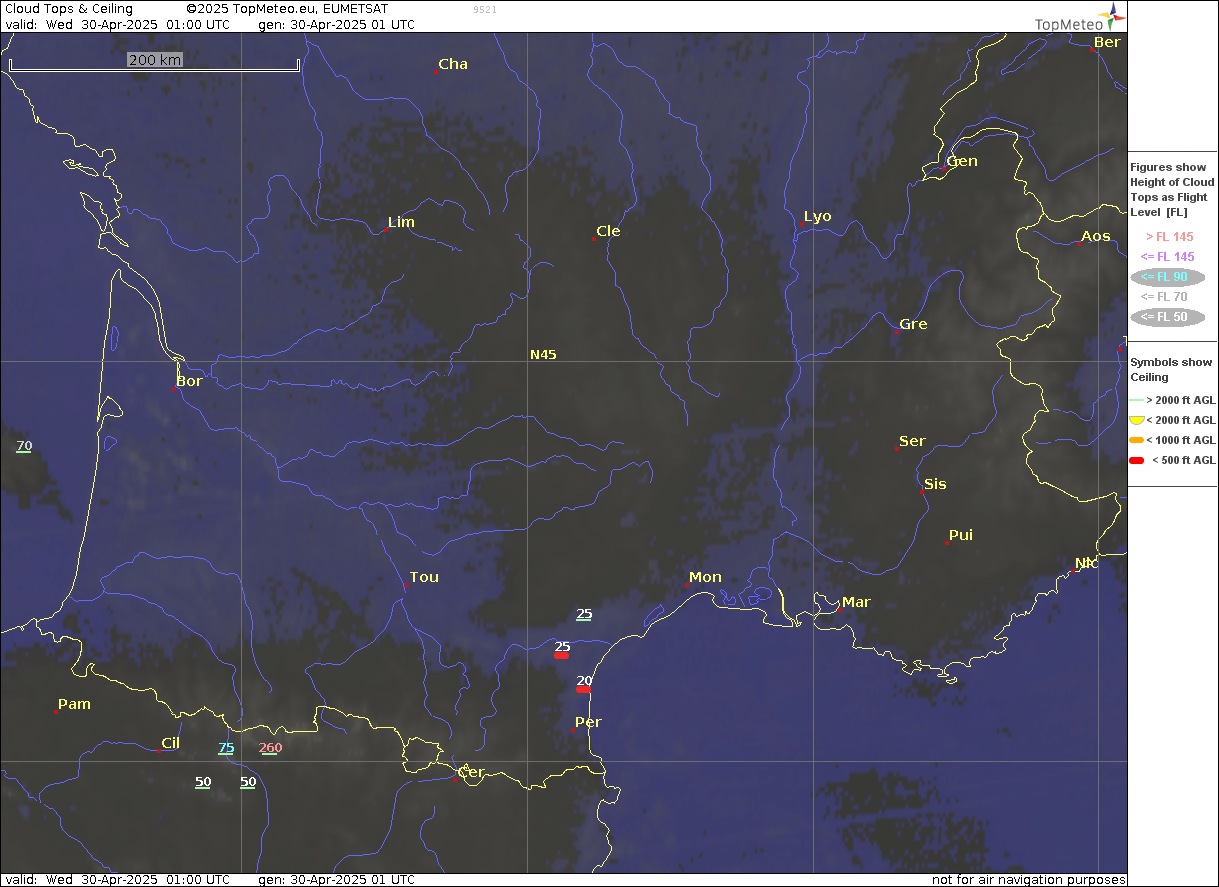Click the cyan 75 cloud-top figure
Viewport: 1219px width, 887px height.
pyautogui.click(x=226, y=748)
